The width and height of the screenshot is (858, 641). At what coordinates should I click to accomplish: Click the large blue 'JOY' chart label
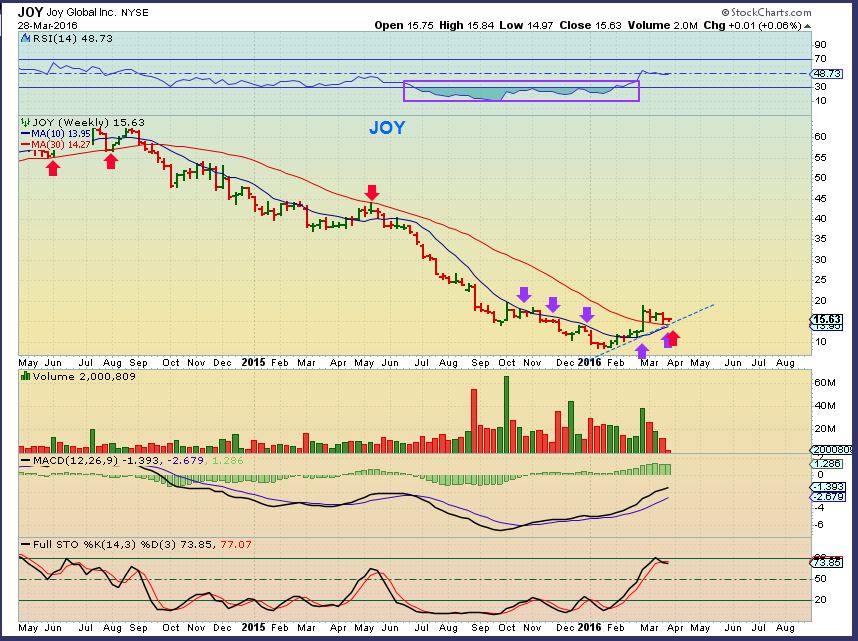pos(387,128)
